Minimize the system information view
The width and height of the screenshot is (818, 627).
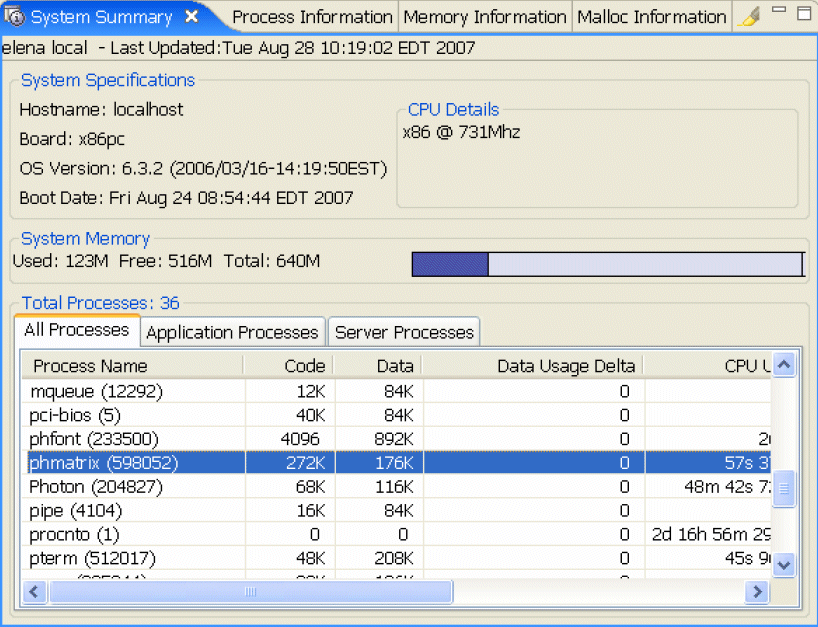pos(777,9)
